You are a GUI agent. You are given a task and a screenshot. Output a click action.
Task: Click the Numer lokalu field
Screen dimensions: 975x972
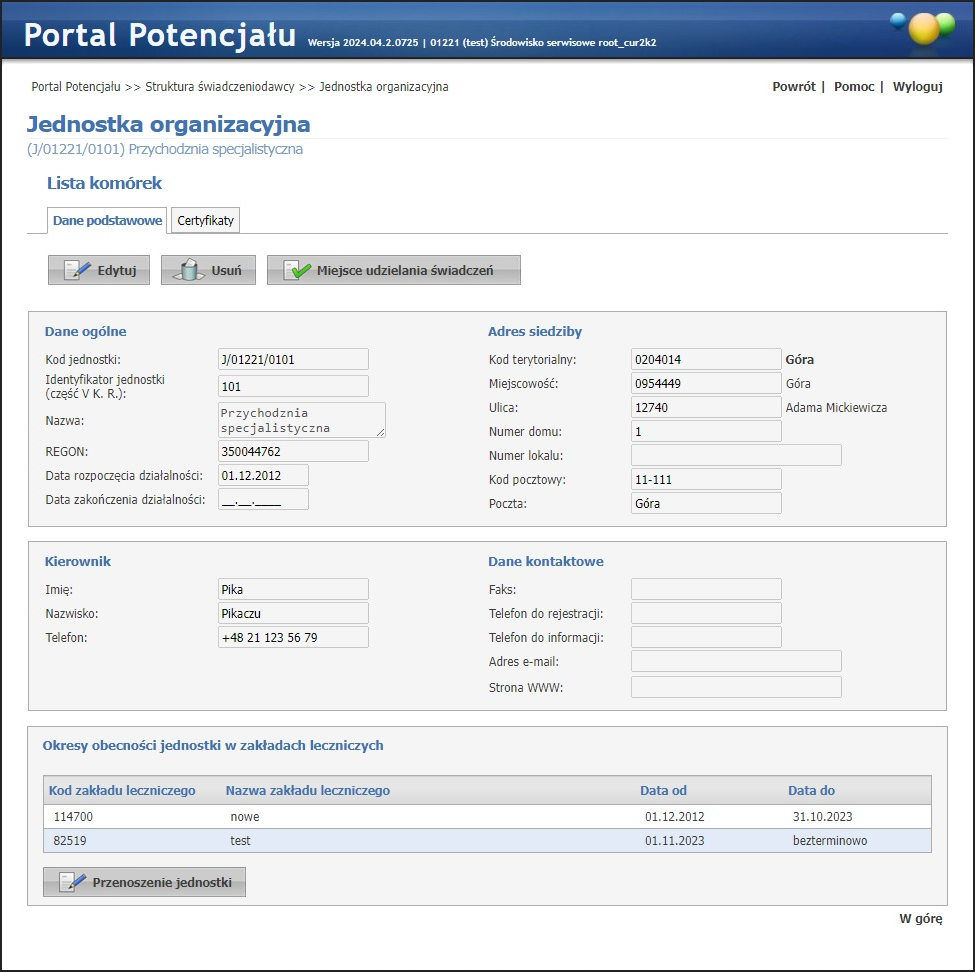[736, 455]
